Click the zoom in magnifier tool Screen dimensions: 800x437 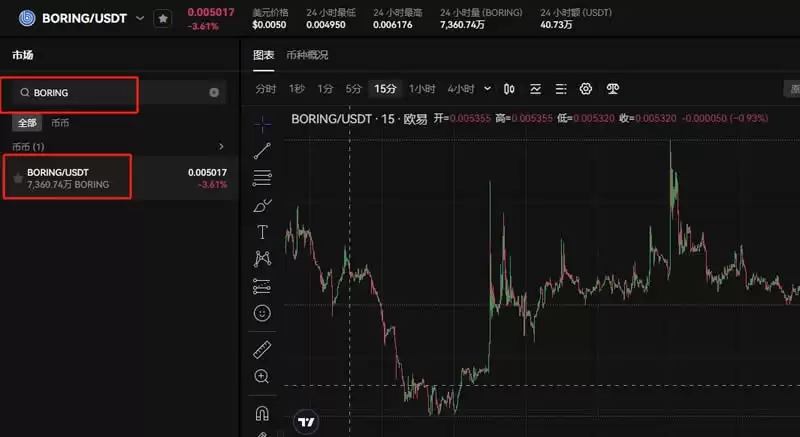click(x=262, y=377)
